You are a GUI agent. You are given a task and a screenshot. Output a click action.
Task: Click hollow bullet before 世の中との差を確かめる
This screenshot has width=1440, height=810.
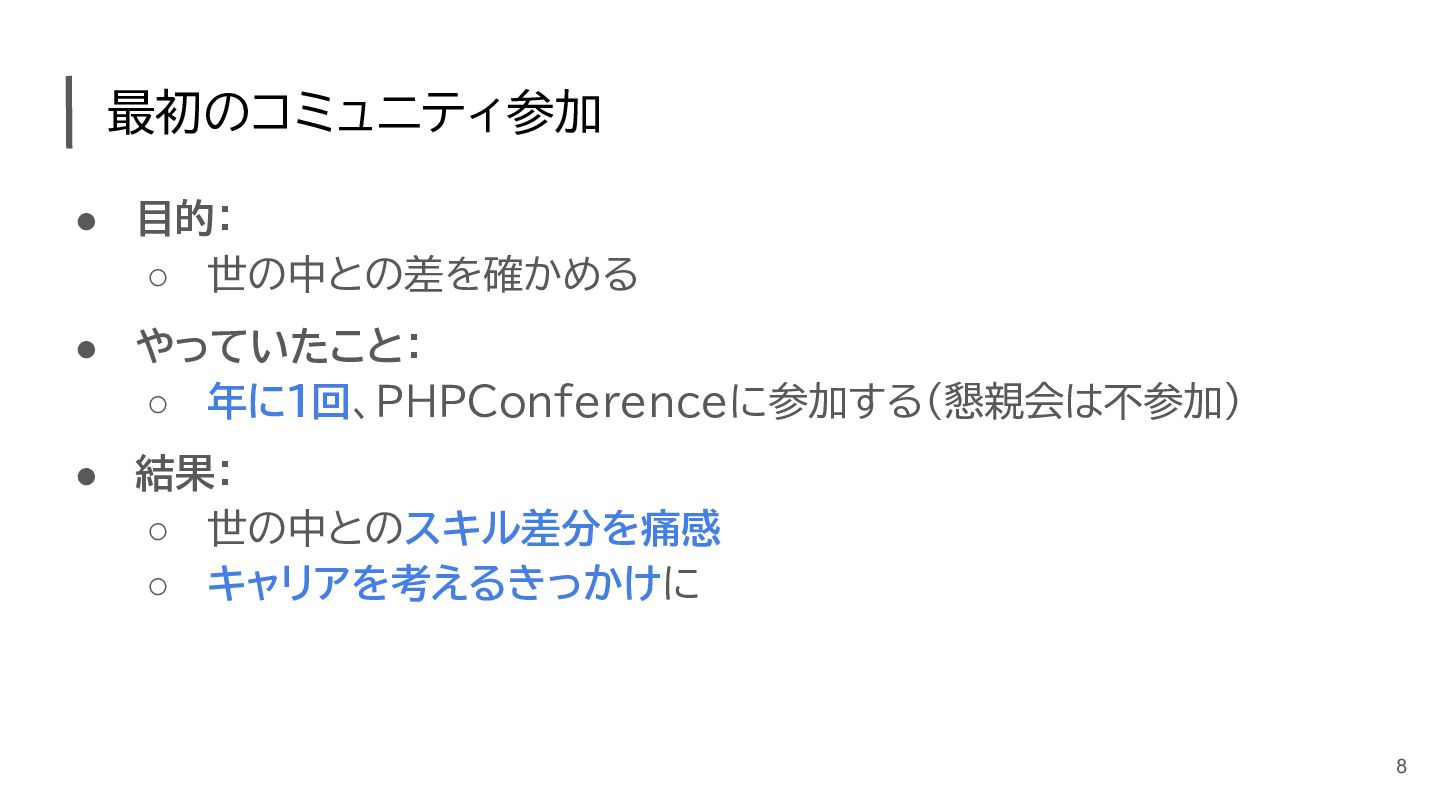coord(158,276)
